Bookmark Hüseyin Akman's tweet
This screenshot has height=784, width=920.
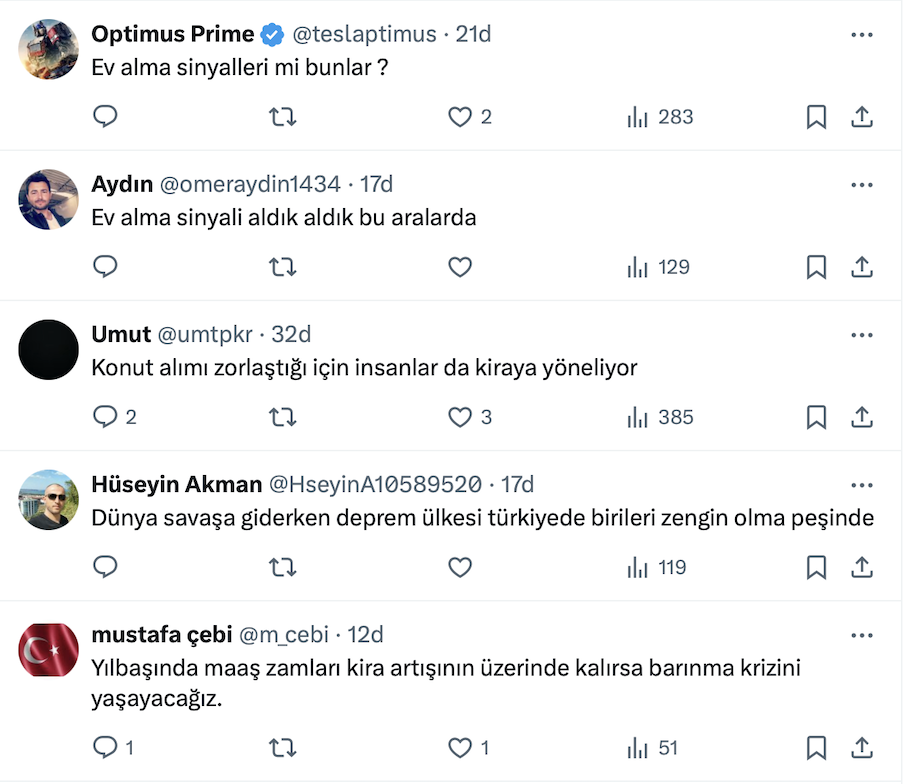click(816, 567)
